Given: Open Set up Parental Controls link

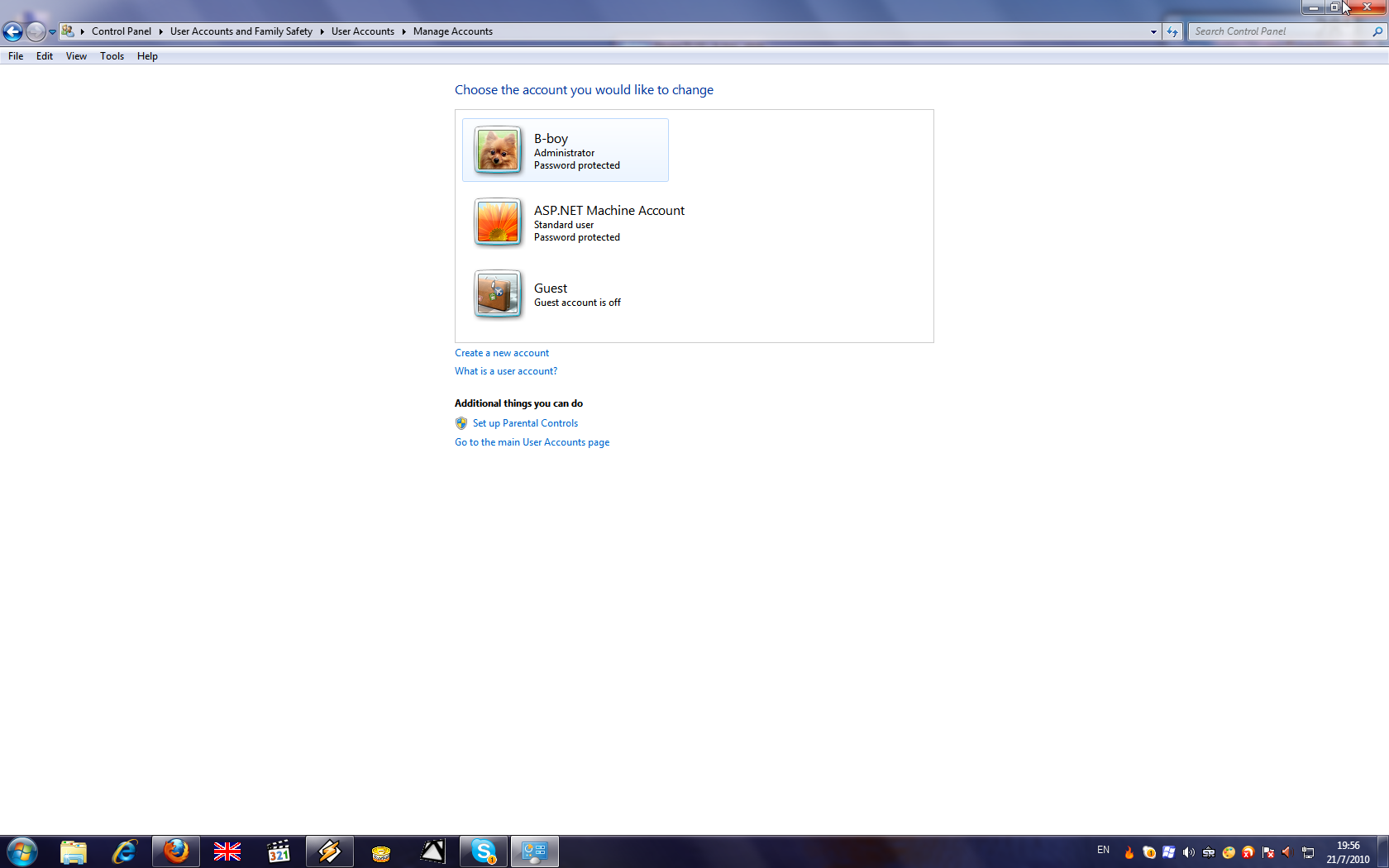Looking at the screenshot, I should coord(525,423).
